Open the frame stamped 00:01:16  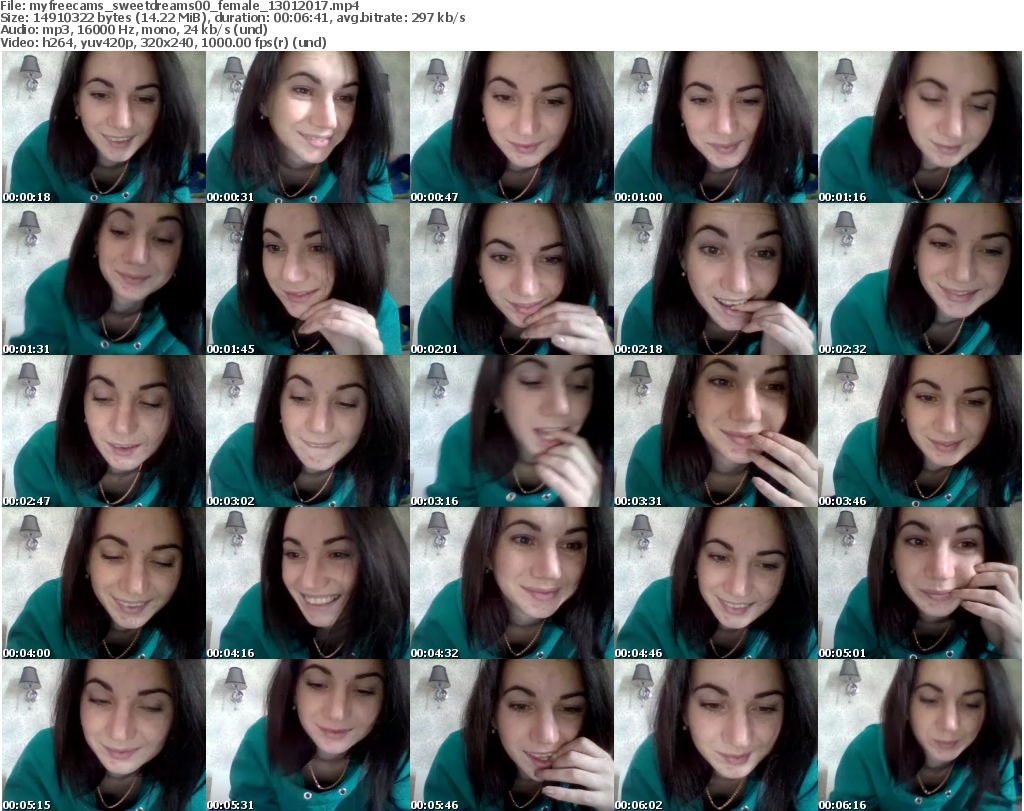pyautogui.click(x=920, y=127)
